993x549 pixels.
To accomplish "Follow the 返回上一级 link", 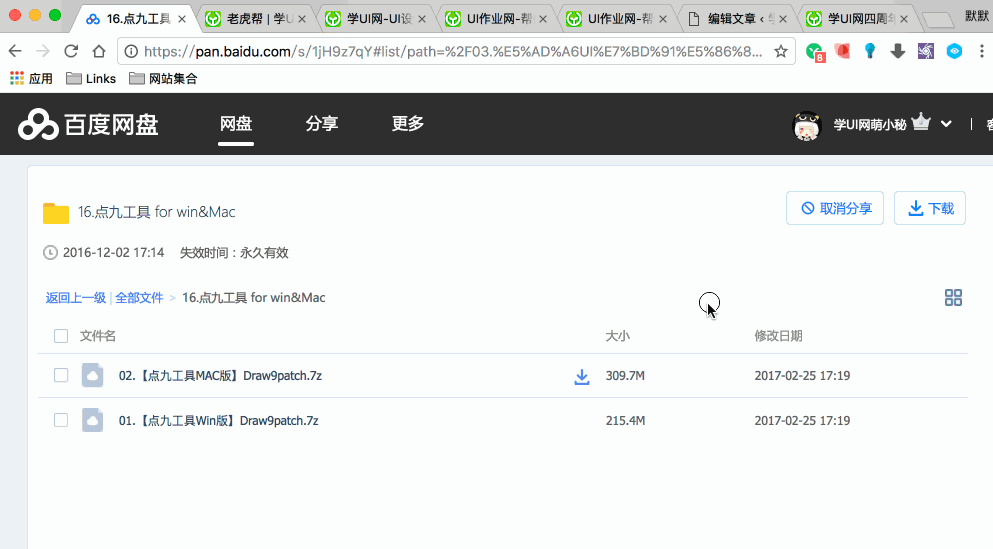I will [75, 298].
